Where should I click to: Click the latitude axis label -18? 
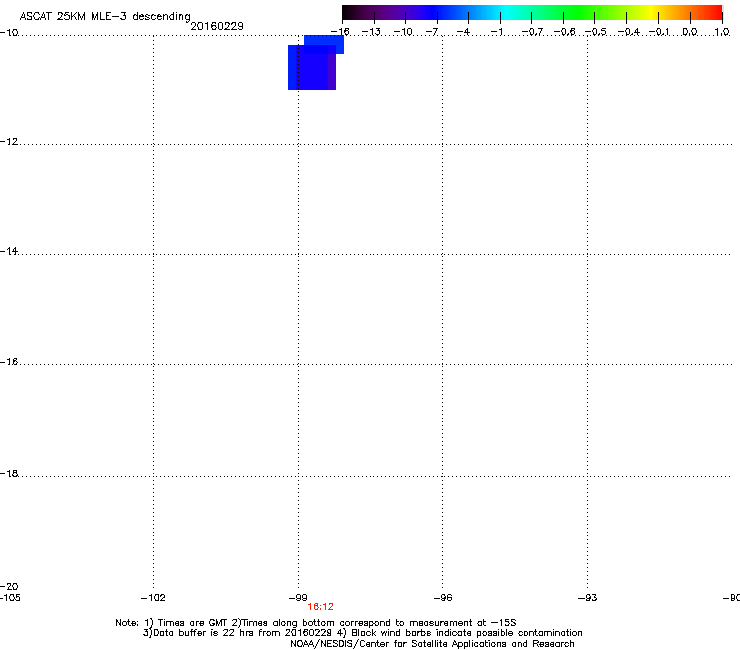click(9, 473)
